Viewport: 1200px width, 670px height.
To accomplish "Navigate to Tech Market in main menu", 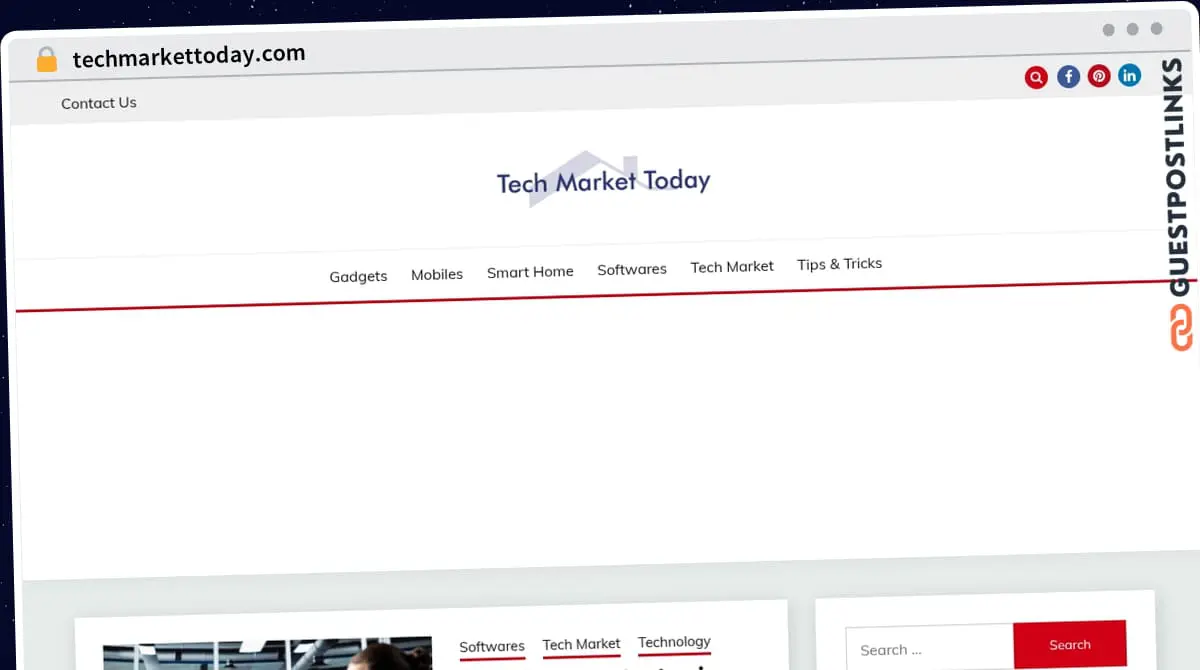I will 732,267.
